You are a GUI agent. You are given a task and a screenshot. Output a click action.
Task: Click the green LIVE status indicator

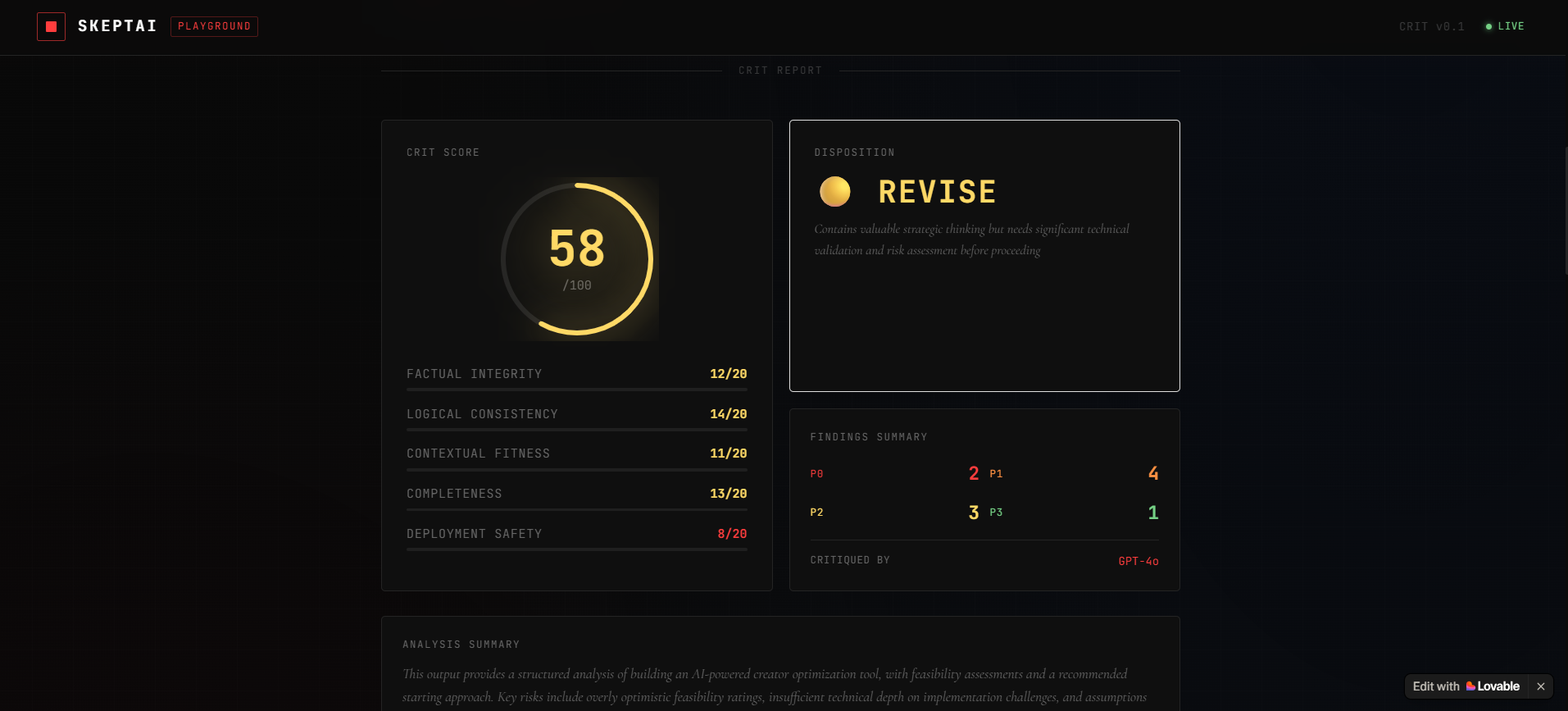click(1505, 26)
